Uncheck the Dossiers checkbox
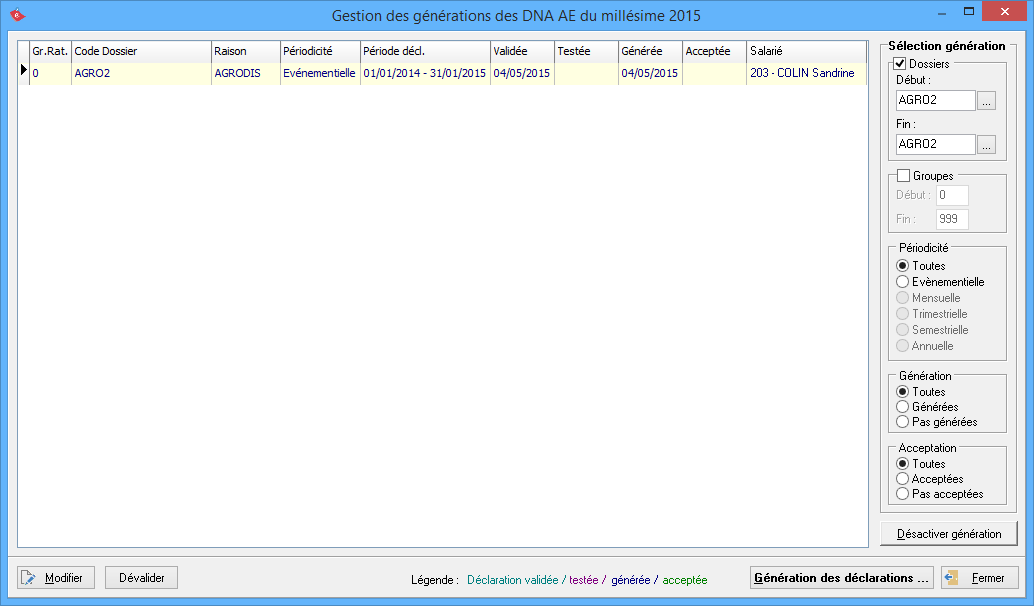The width and height of the screenshot is (1034, 606). tap(900, 64)
